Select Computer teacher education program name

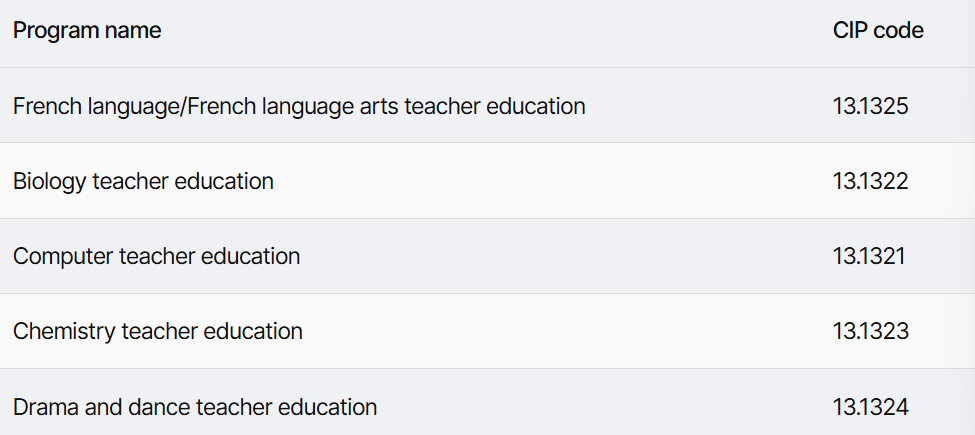coord(156,257)
